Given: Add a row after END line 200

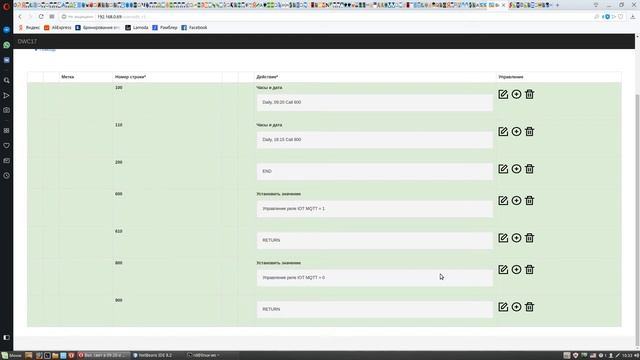Looking at the screenshot, I should (516, 169).
